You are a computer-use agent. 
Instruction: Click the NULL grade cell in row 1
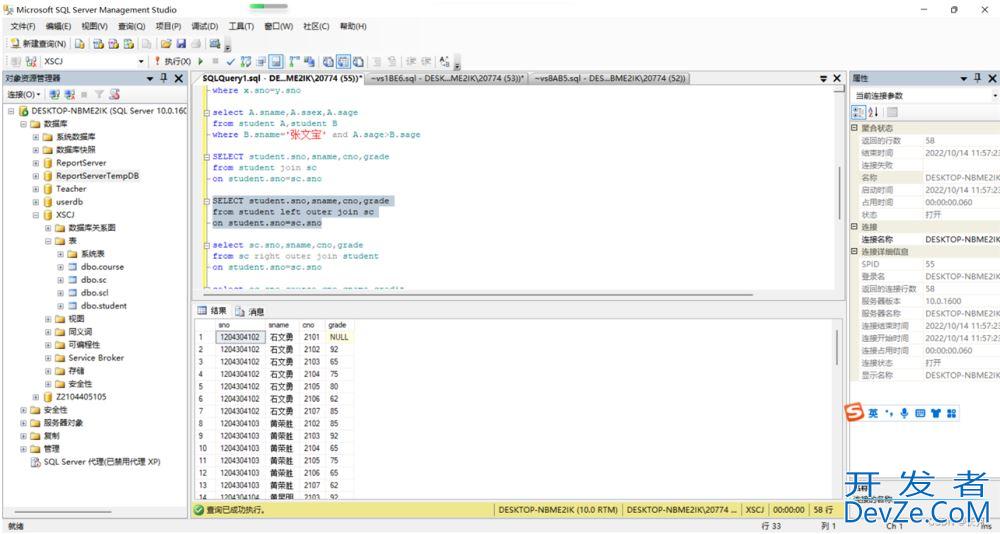pyautogui.click(x=339, y=337)
